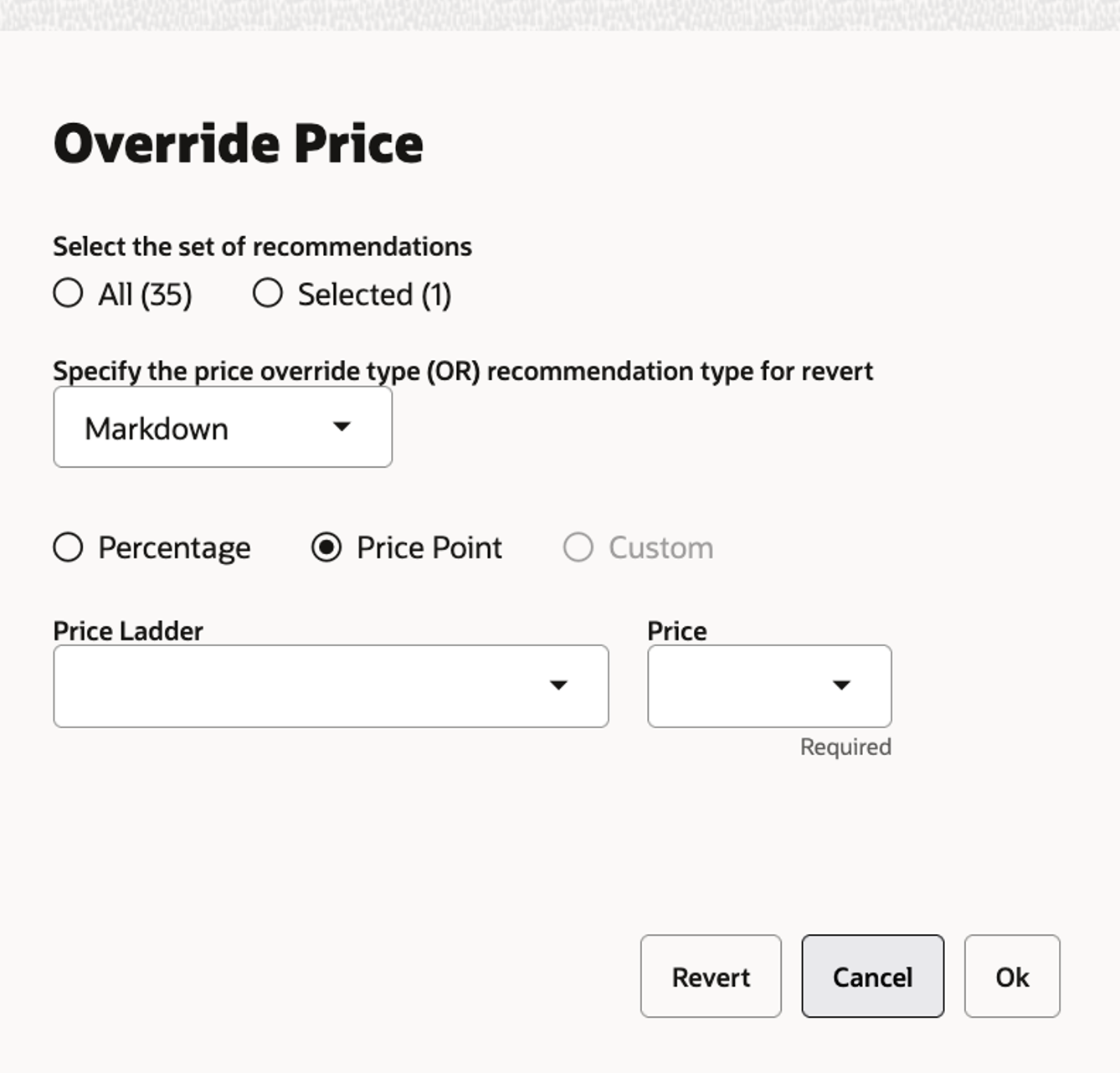Select the Price Point radio button

coord(326,547)
